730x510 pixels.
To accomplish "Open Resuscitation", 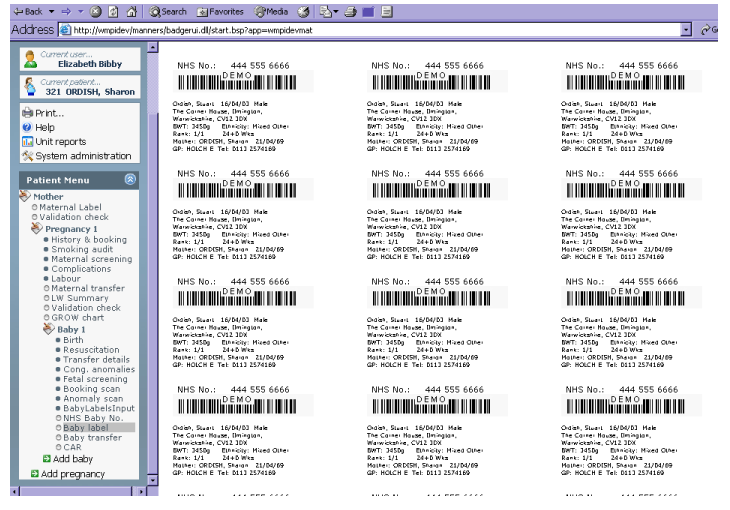I will click(91, 350).
